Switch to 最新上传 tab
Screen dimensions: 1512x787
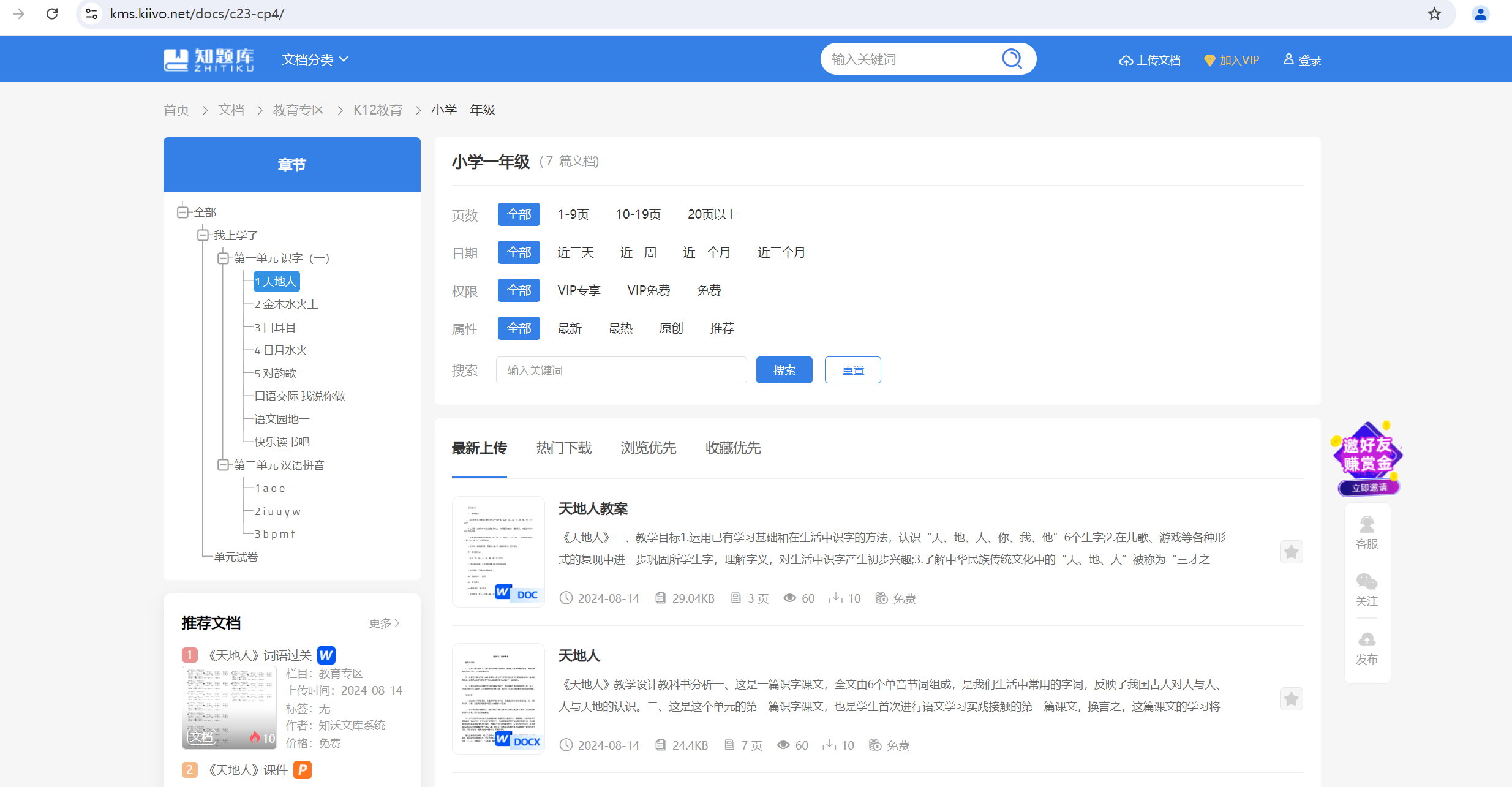point(480,448)
